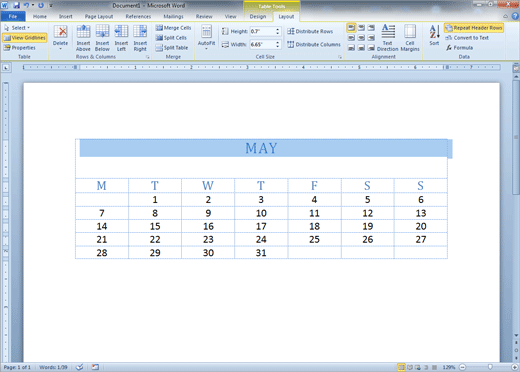Click the zoom slider handle

click(490, 367)
